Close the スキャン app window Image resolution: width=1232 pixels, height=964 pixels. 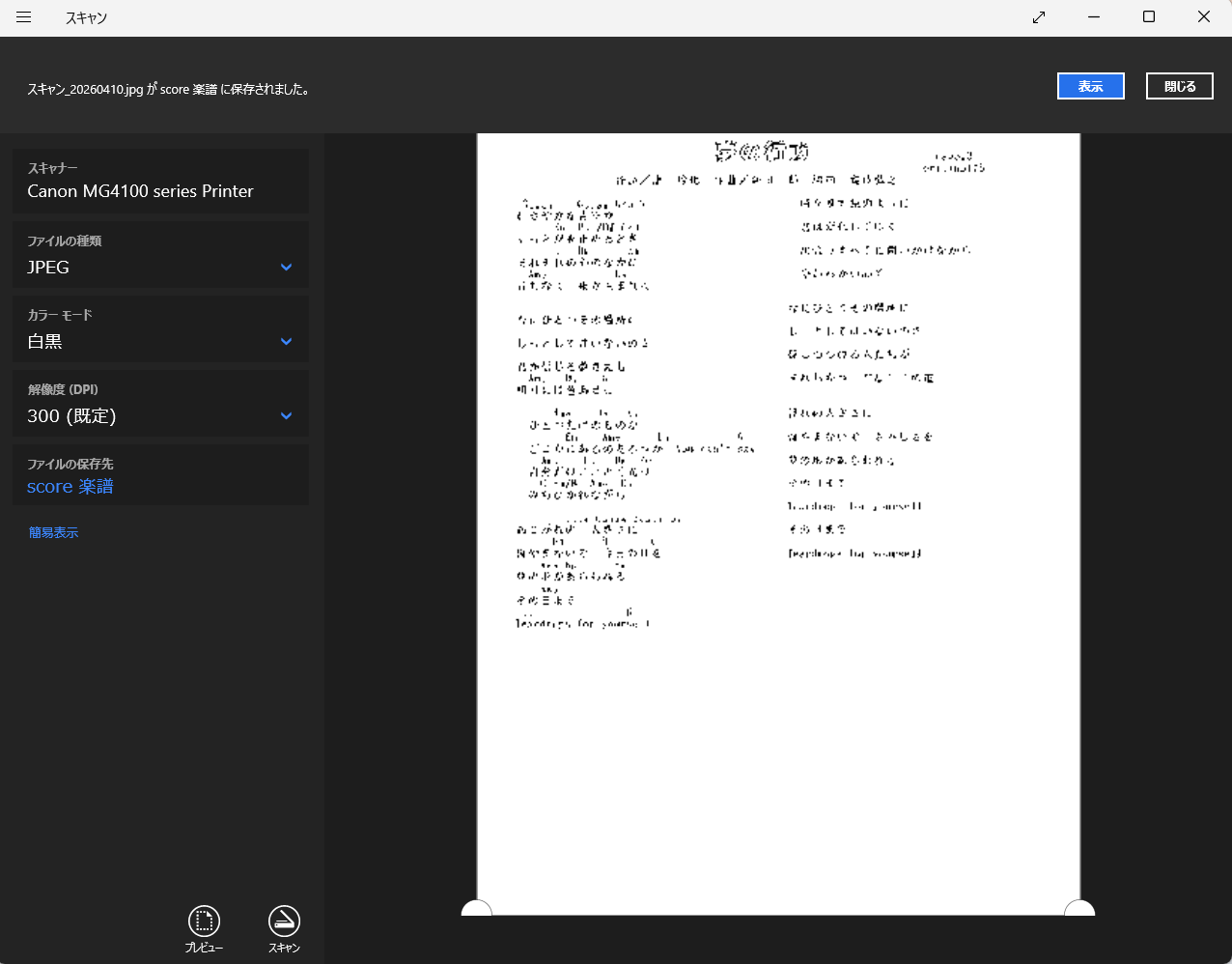(1204, 17)
